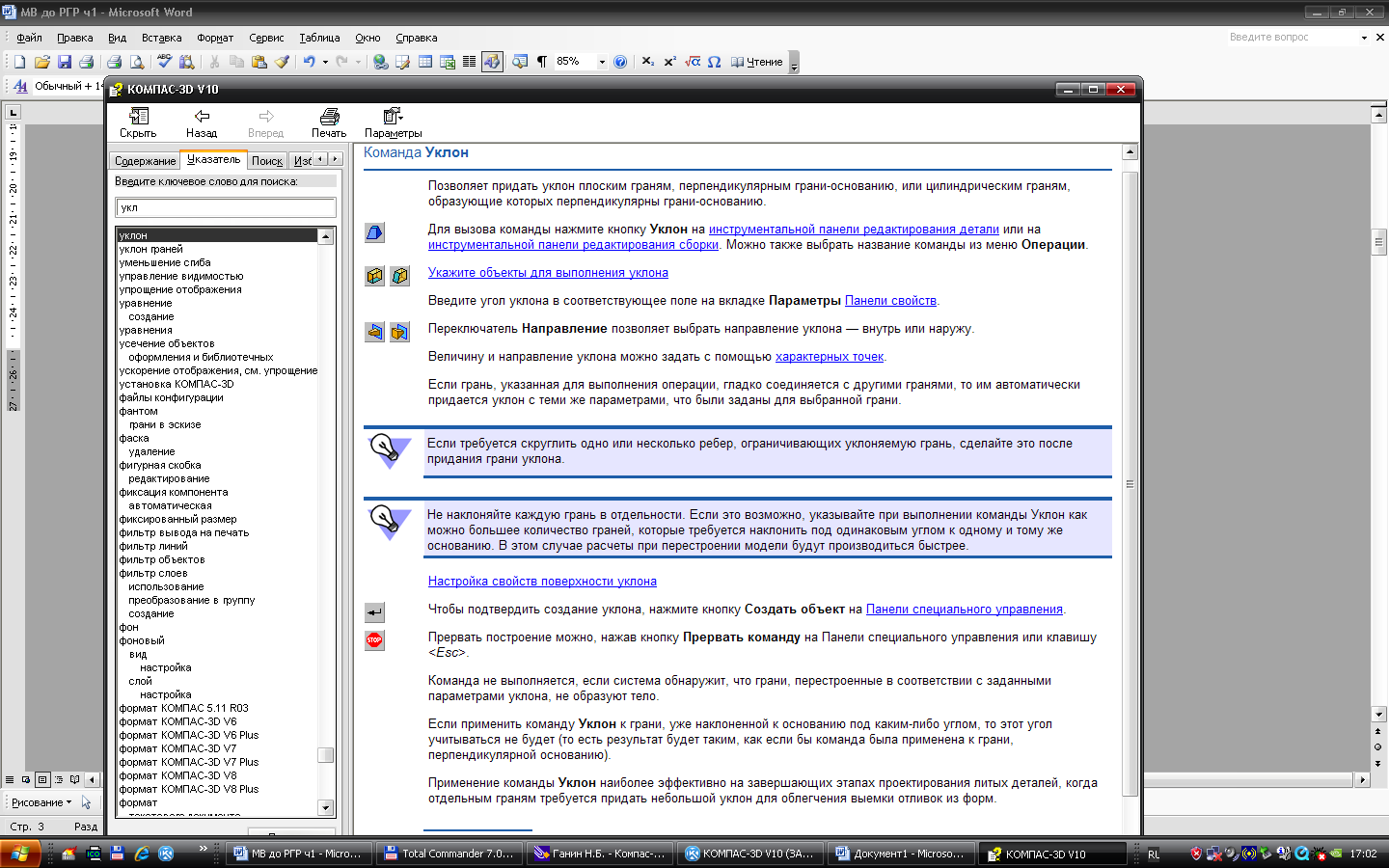Click Скрыть icon in help window
Screen dimensions: 1389x868
click(138, 122)
